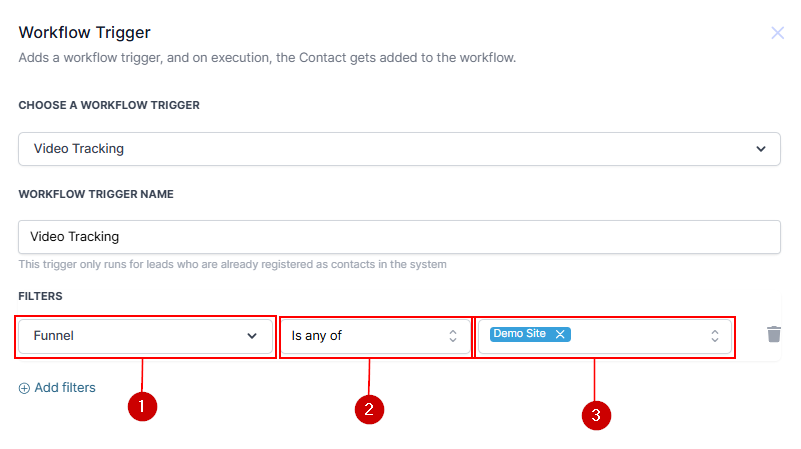Click the Funnel dropdown chevron arrow
This screenshot has height=449, width=801.
click(x=252, y=336)
